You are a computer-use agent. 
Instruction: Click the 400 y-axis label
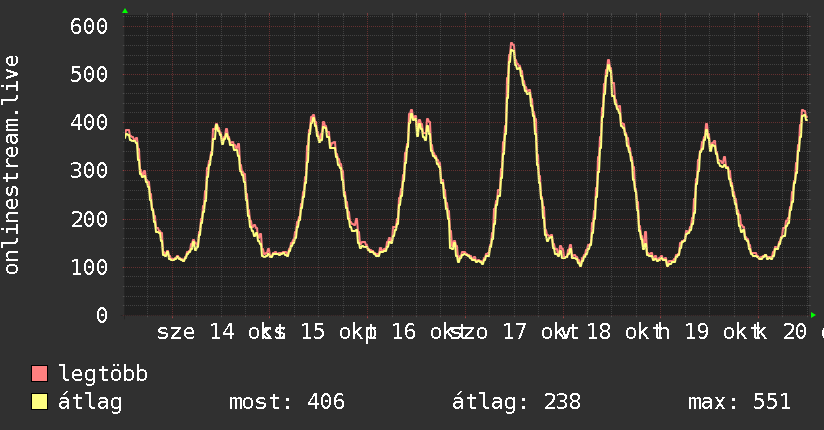[89, 123]
